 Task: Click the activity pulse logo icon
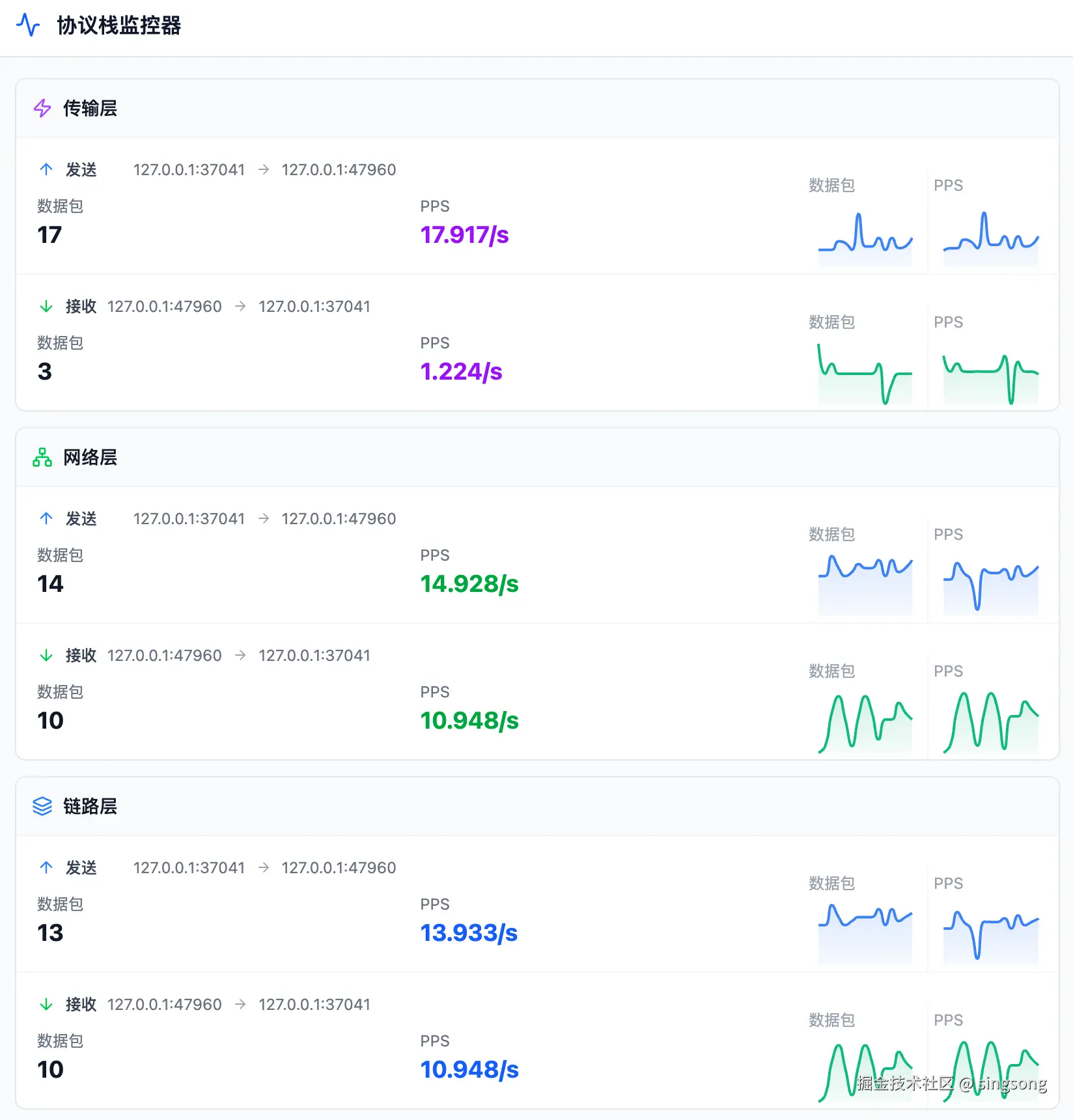[28, 25]
